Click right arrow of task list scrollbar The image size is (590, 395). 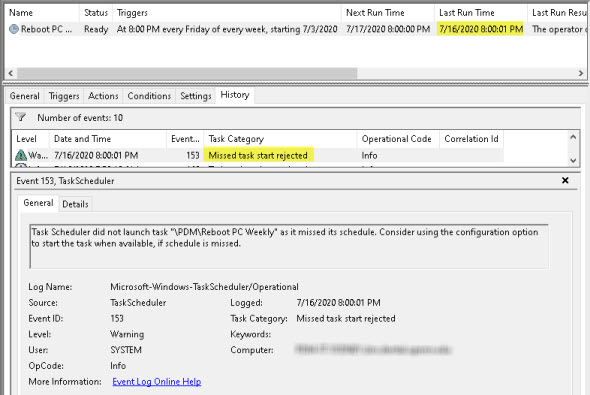tap(581, 73)
